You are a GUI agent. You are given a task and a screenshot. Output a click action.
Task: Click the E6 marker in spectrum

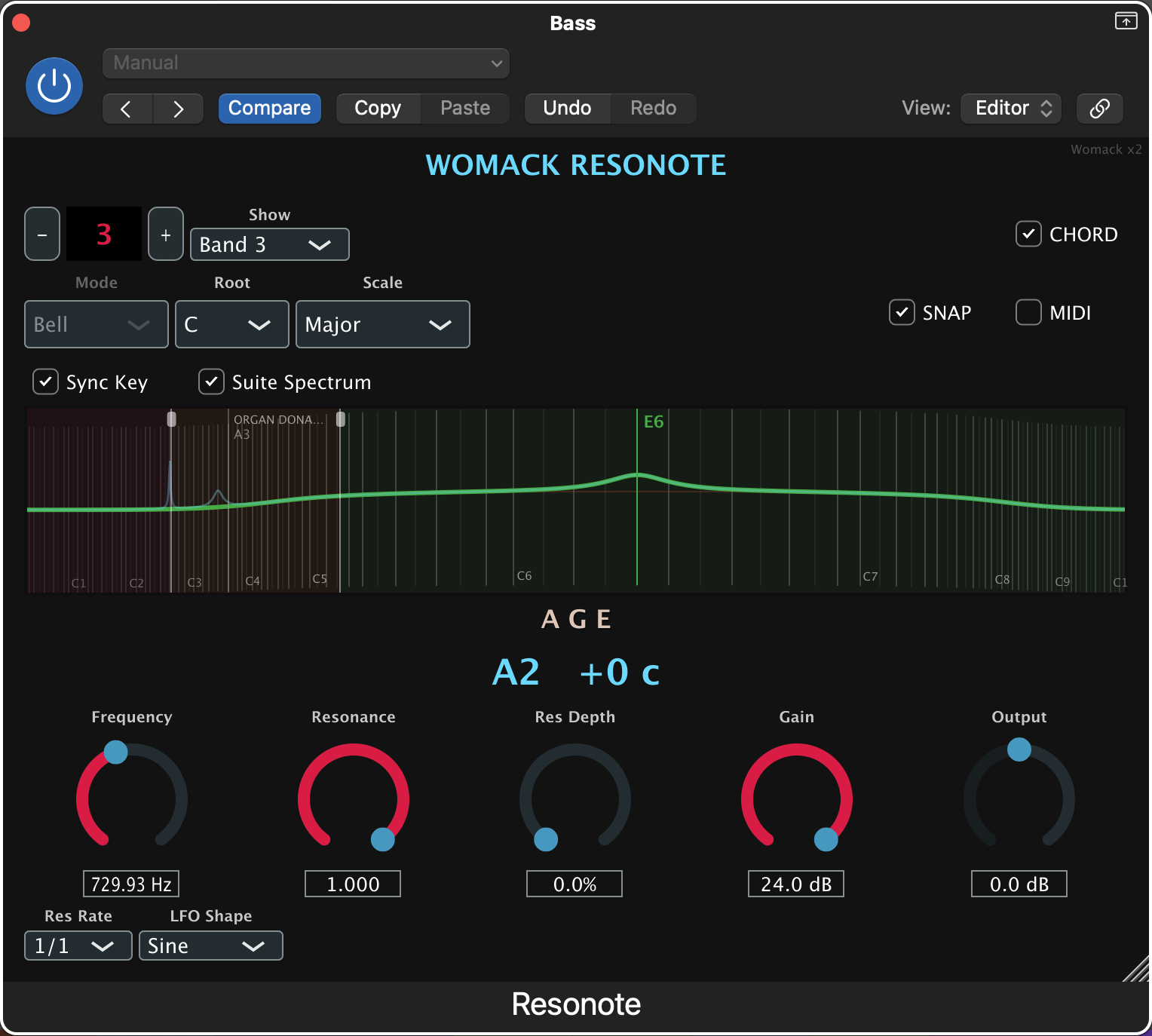click(654, 421)
